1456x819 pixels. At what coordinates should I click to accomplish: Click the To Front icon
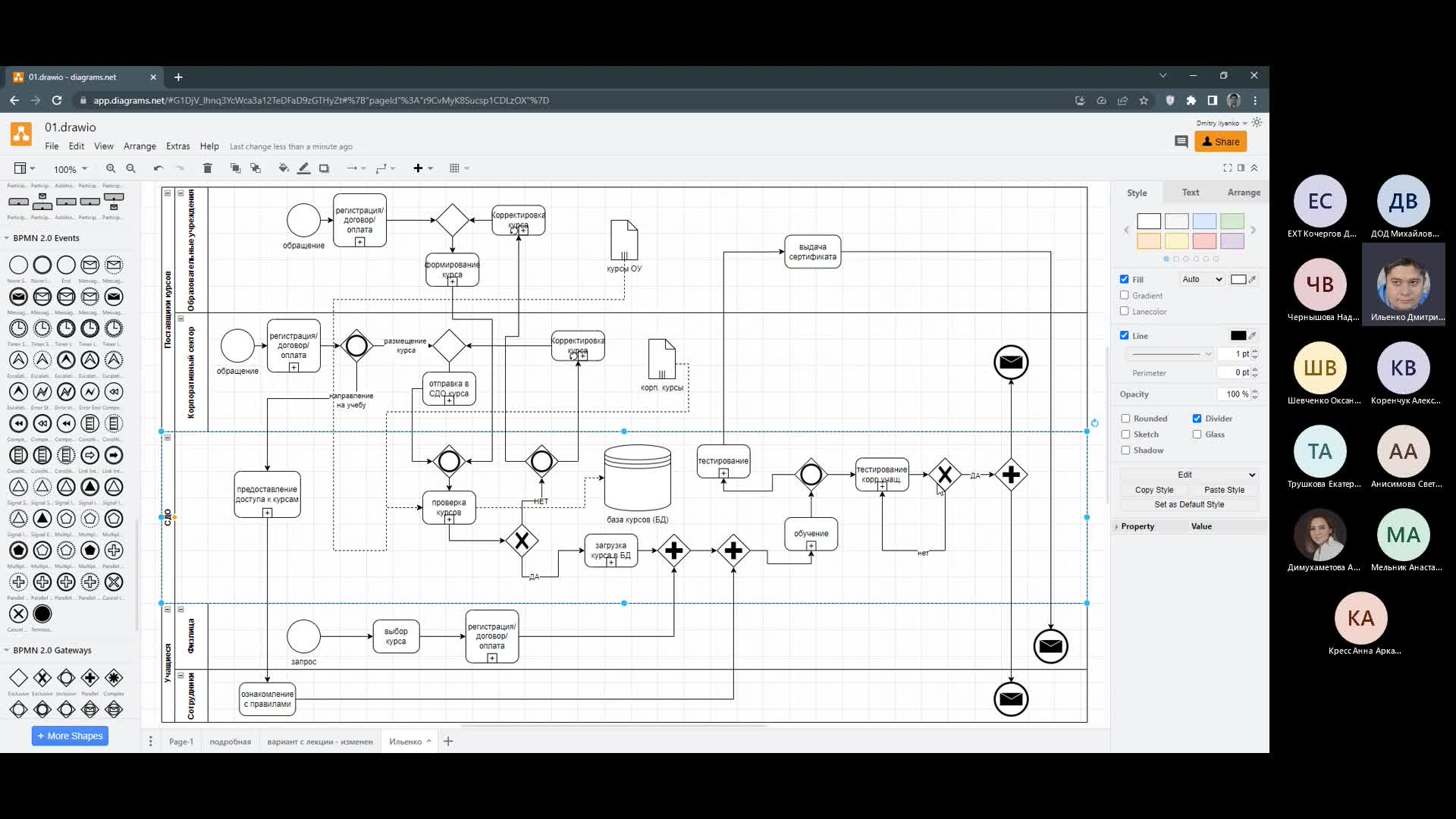tap(235, 168)
